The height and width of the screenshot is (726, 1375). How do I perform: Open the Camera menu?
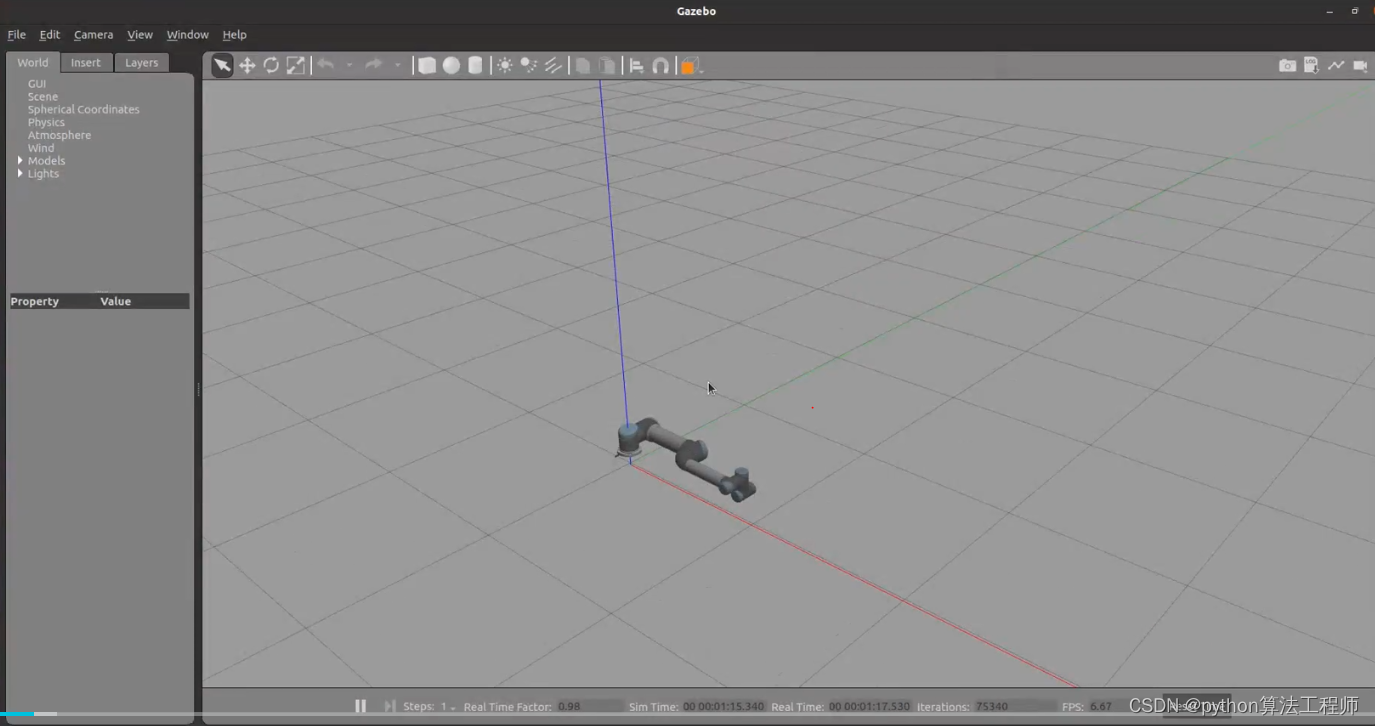coord(94,34)
